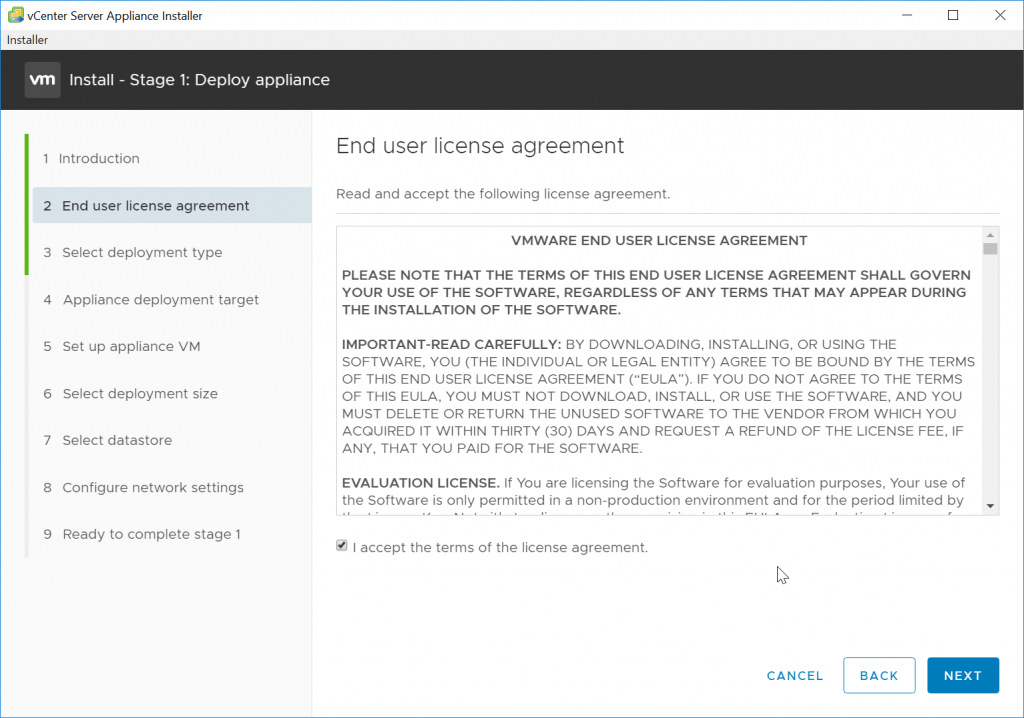Select step 4 Appliance deployment target
1024x718 pixels.
tap(151, 300)
